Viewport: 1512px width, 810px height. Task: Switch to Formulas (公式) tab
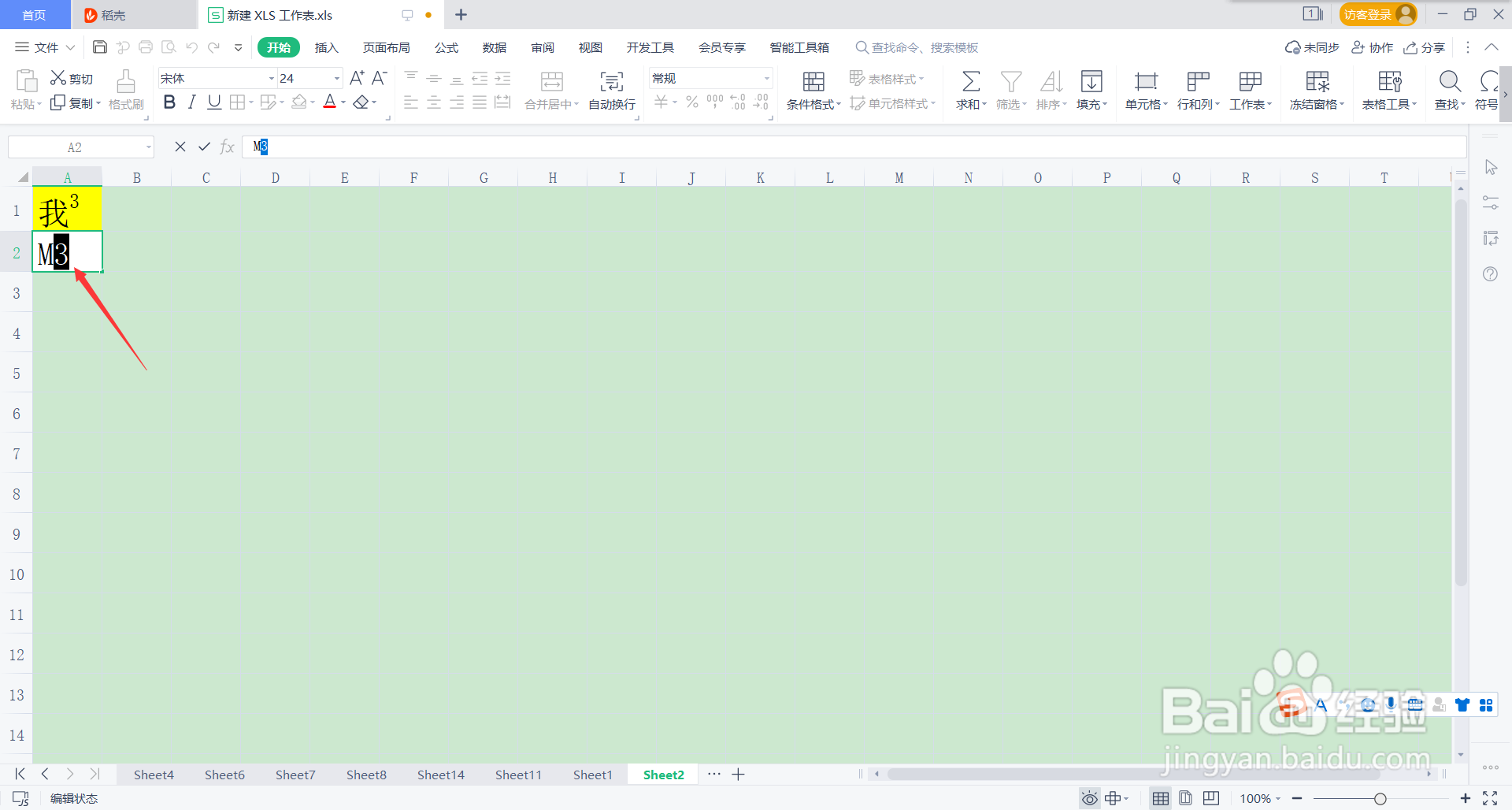click(x=447, y=47)
